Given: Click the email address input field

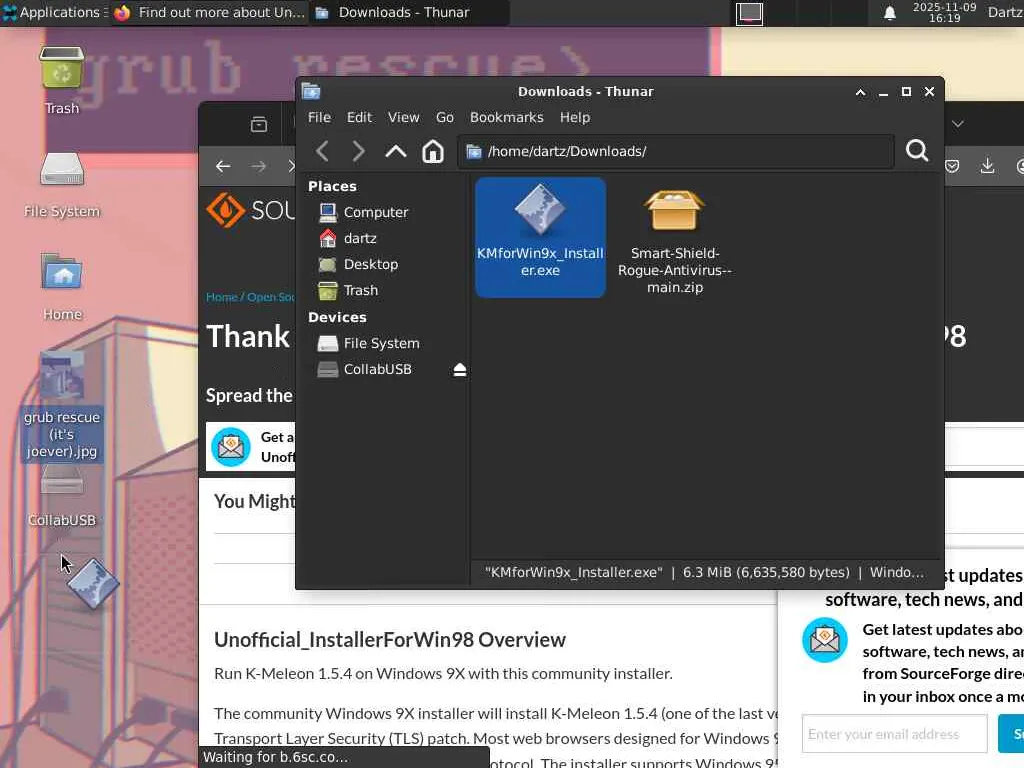Looking at the screenshot, I should click(895, 734).
